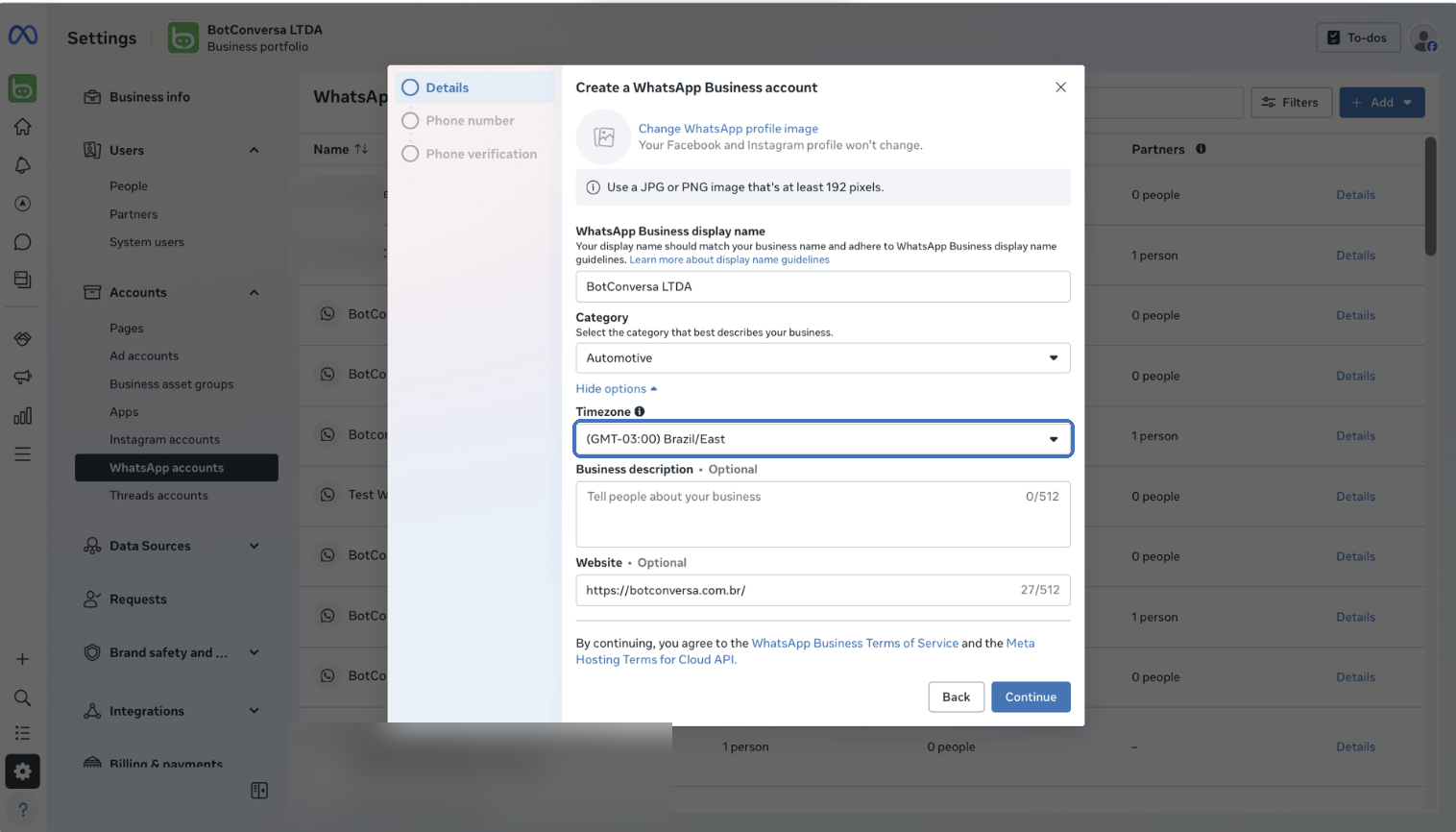Open WhatsApp Business Terms of Service link

(x=855, y=644)
